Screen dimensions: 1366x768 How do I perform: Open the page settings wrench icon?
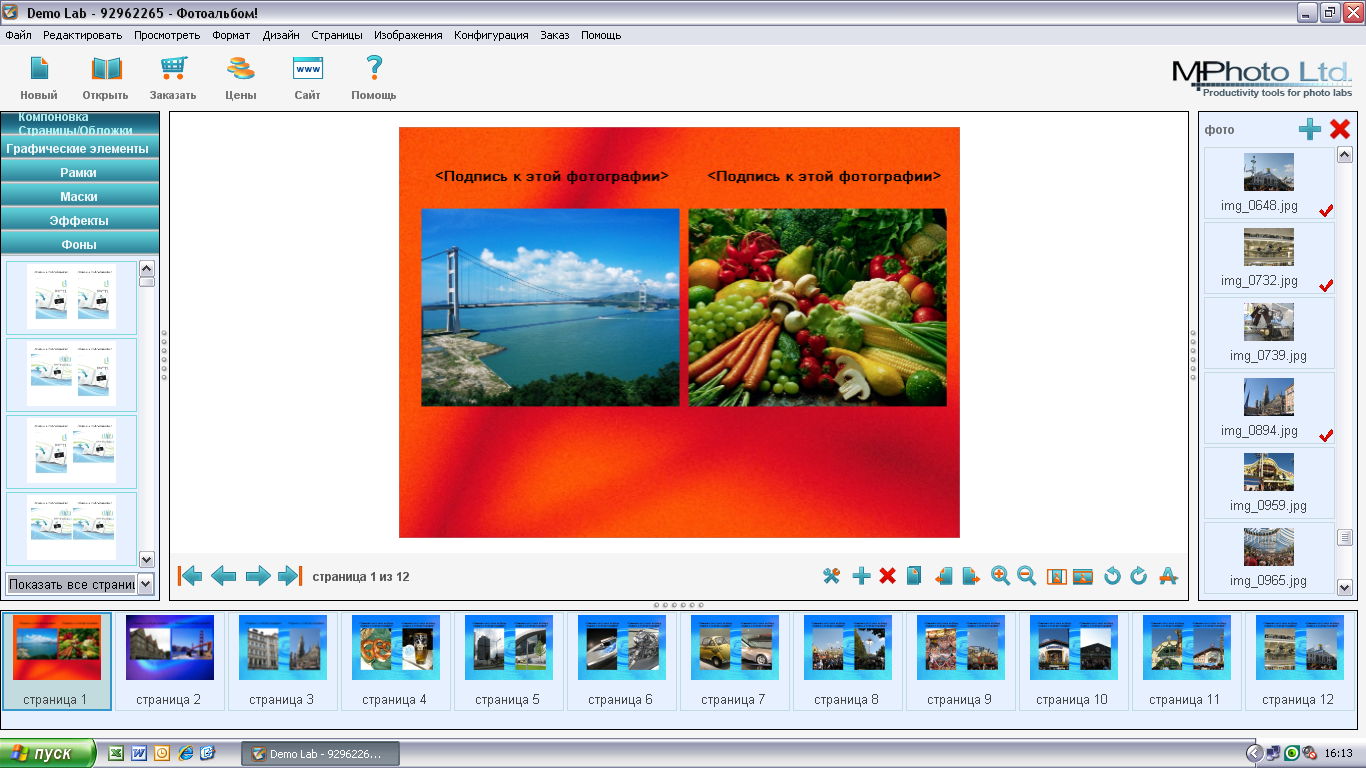pos(831,576)
